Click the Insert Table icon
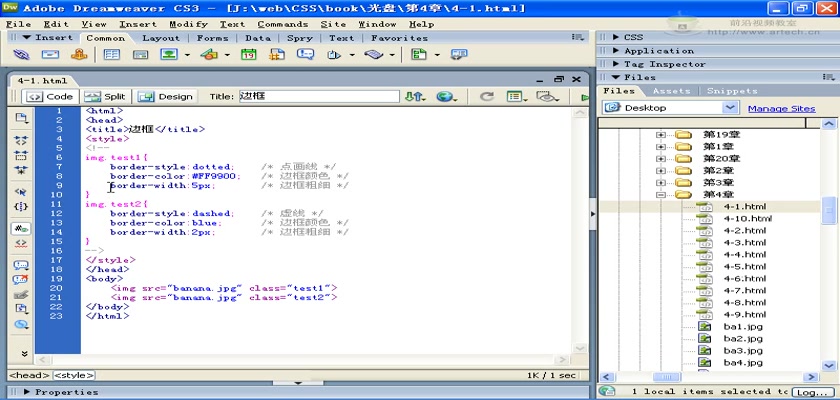The width and height of the screenshot is (840, 400). (x=111, y=55)
